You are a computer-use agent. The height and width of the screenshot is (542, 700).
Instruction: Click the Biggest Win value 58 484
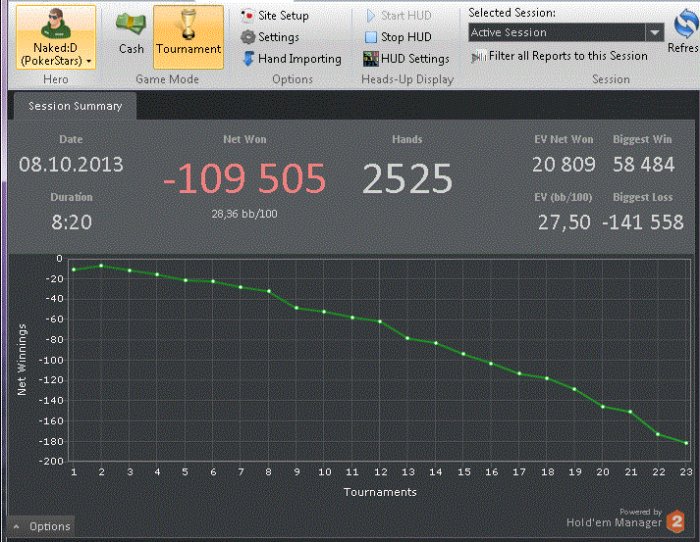pyautogui.click(x=643, y=165)
